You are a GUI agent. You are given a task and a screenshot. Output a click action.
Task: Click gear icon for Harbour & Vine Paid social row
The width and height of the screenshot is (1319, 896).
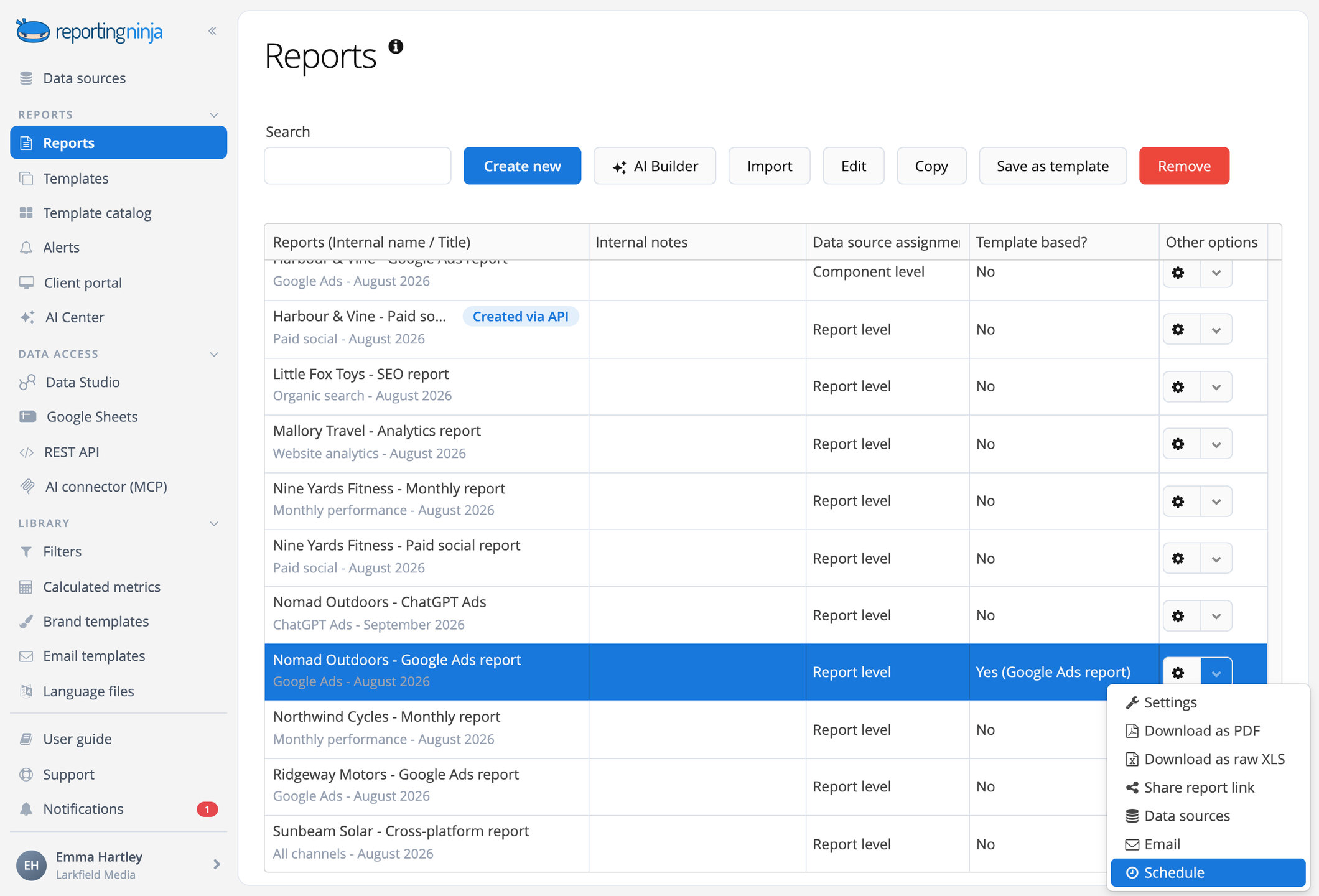coord(1178,329)
